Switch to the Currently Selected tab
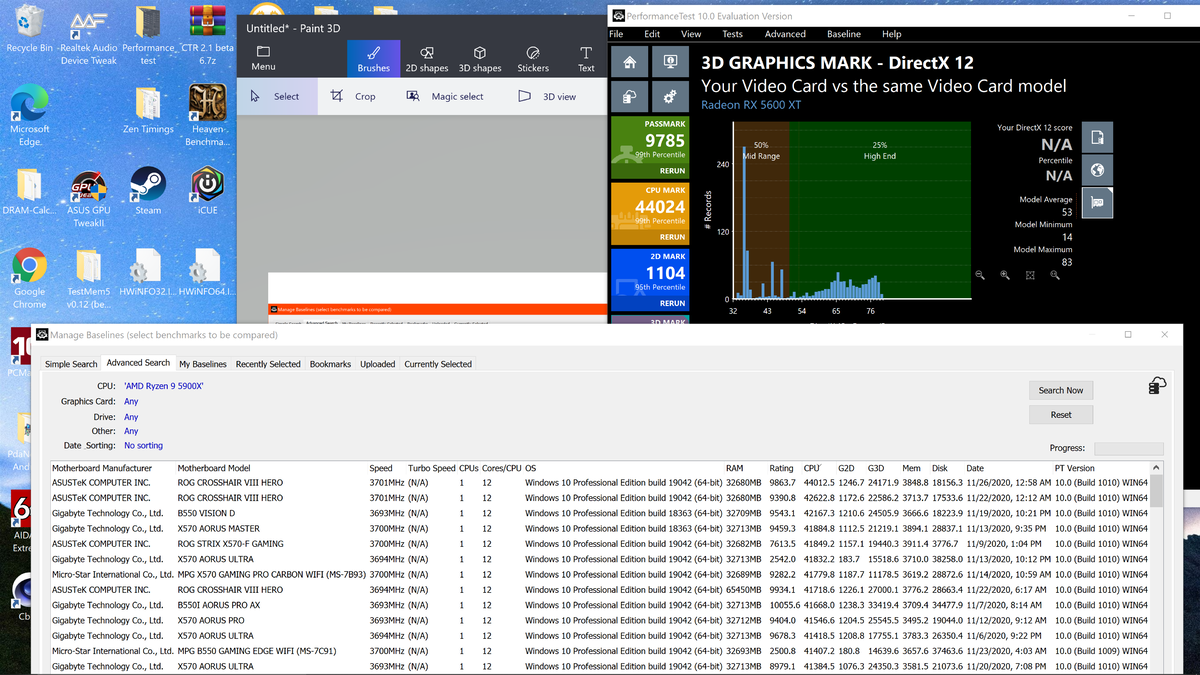 click(438, 364)
